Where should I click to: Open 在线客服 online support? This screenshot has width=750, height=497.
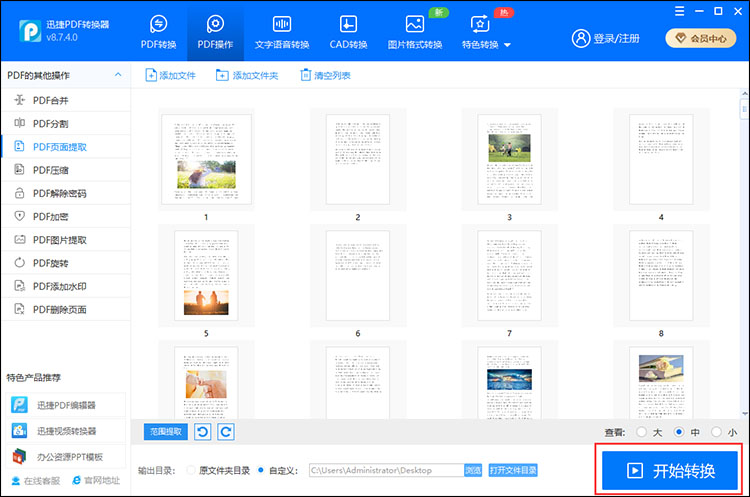tap(36, 480)
